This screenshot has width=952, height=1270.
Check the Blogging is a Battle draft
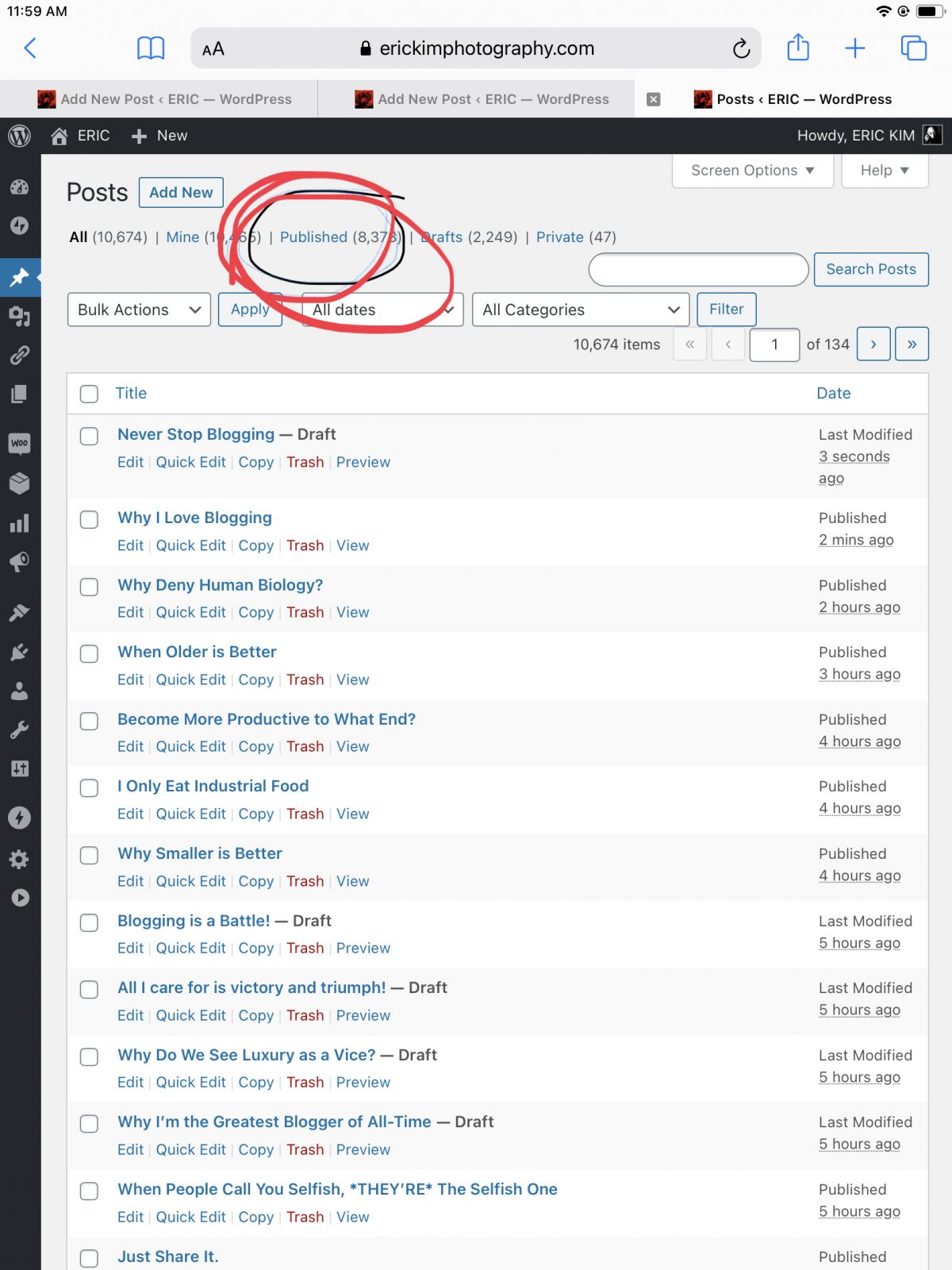pos(89,922)
